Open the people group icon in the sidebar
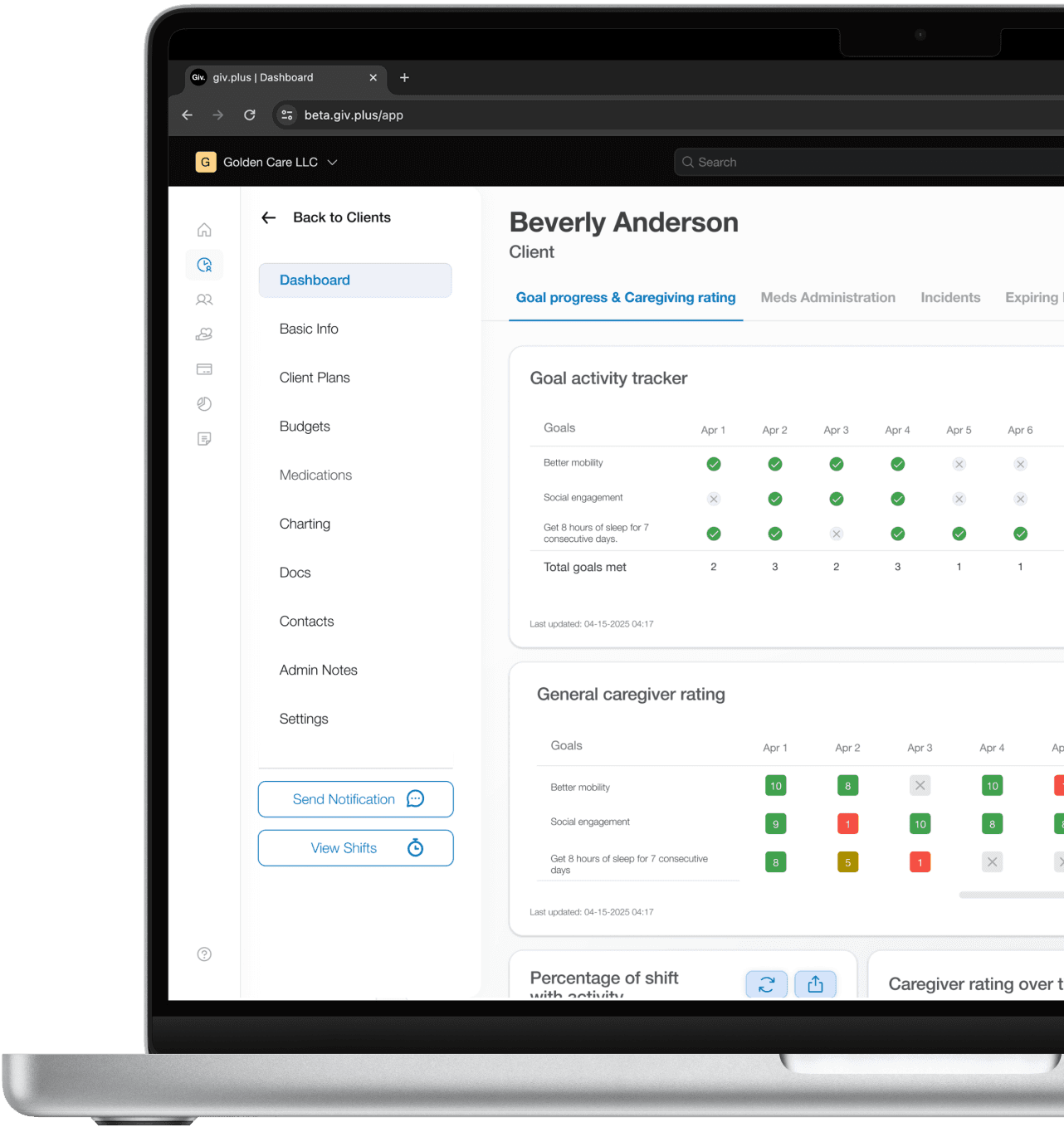The width and height of the screenshot is (1064, 1127). pyautogui.click(x=204, y=300)
